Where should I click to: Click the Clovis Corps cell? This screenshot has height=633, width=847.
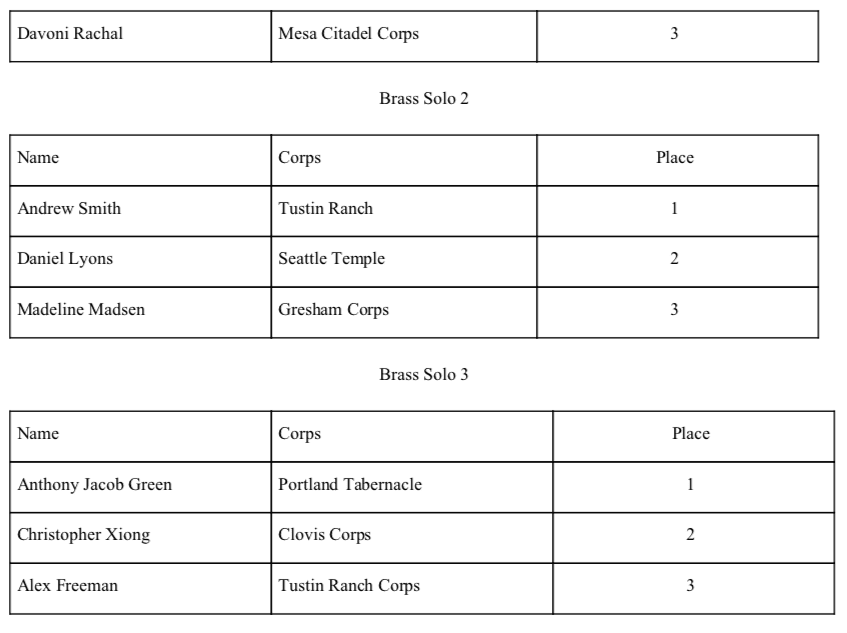coord(412,538)
